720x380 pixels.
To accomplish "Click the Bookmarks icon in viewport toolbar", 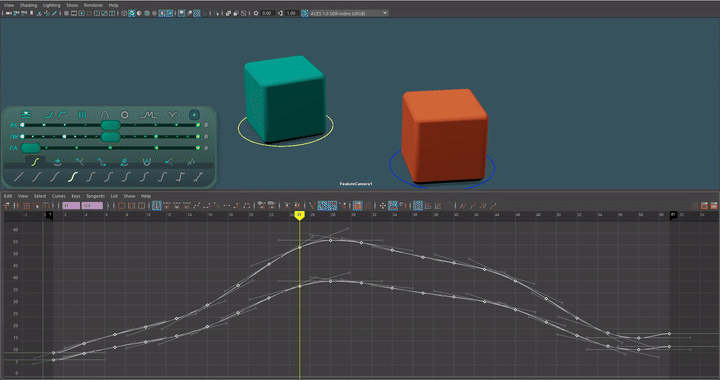I will coord(31,13).
